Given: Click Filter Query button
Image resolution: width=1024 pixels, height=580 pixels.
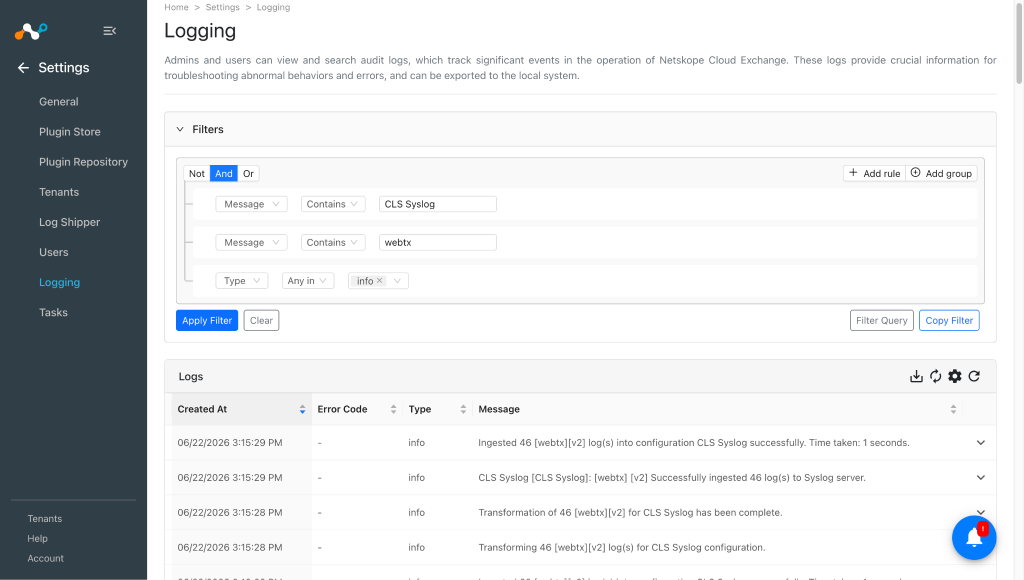Looking at the screenshot, I should click(x=882, y=320).
